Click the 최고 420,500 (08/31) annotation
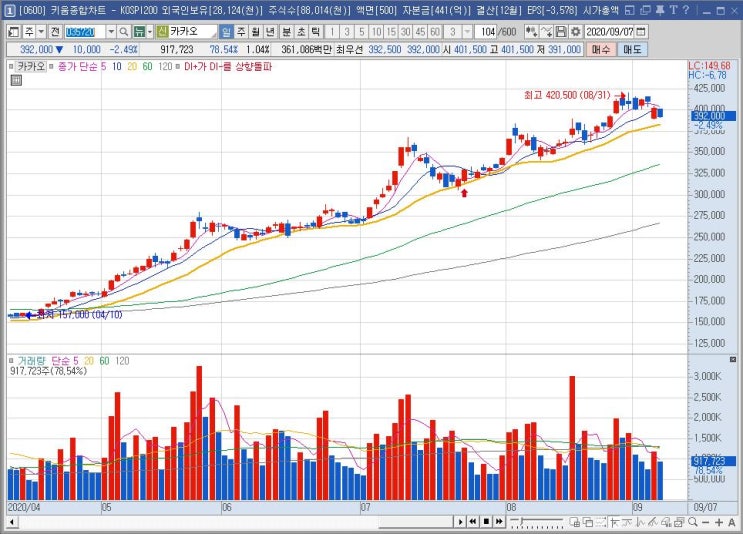Screen dimensions: 743x534 567,95
